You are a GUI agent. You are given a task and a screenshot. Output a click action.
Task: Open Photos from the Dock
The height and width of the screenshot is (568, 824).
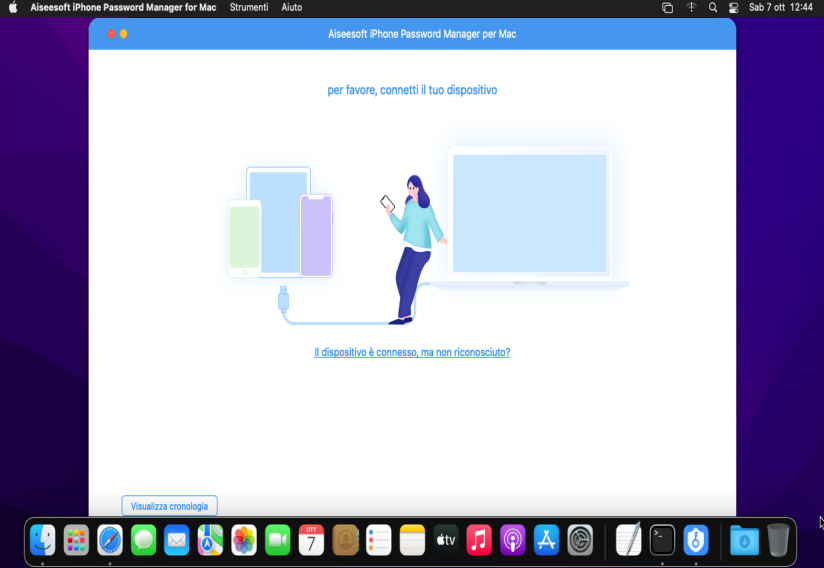click(244, 540)
